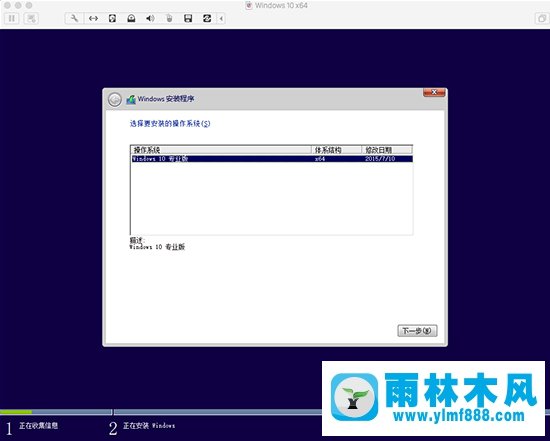Click the sharing sync icon in toolbar
Viewport: 550px width, 441px height.
[x=207, y=18]
